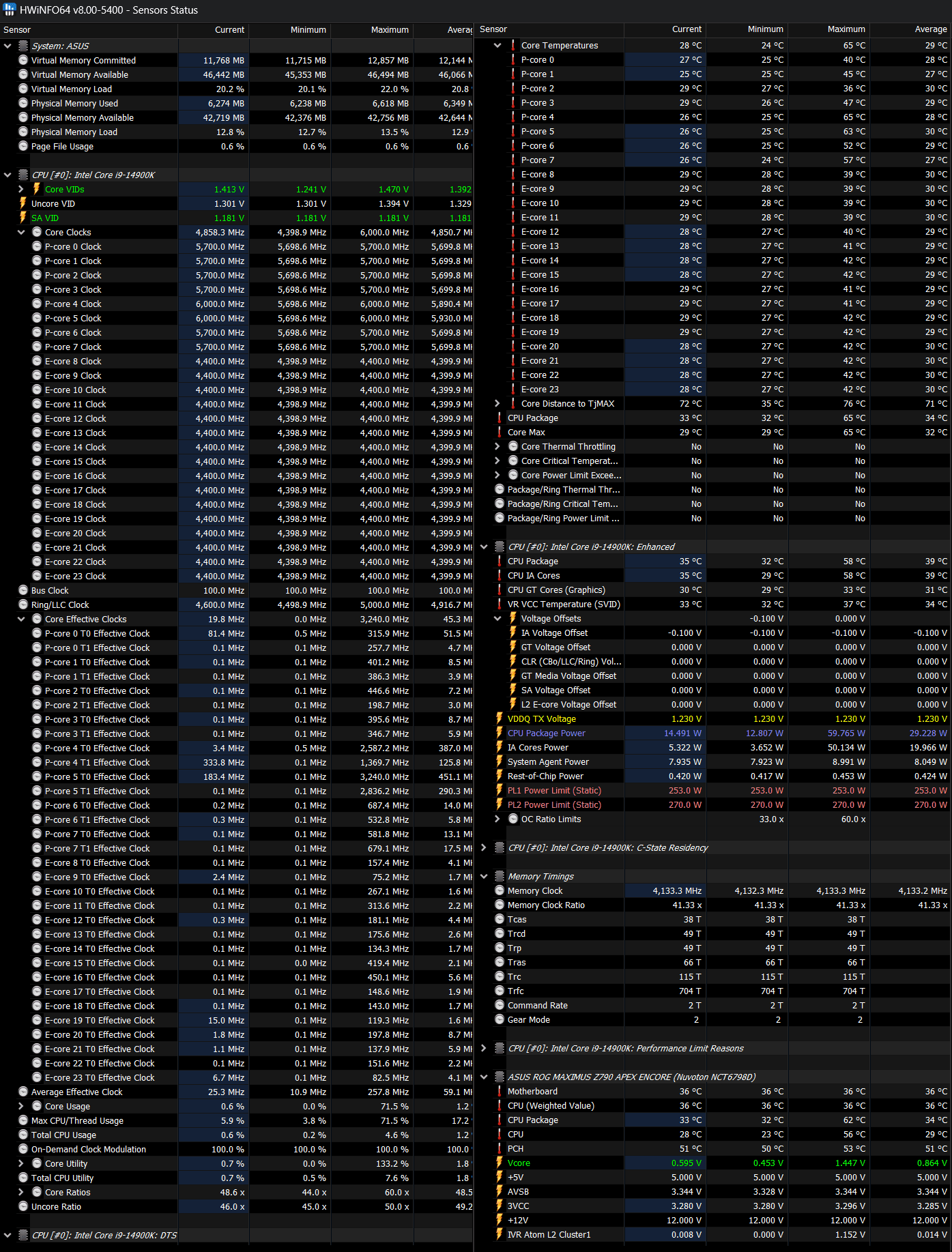This screenshot has height=1252, width=952.
Task: Select the IVR Atom L2 Cluster1 row
Action: [x=714, y=1234]
